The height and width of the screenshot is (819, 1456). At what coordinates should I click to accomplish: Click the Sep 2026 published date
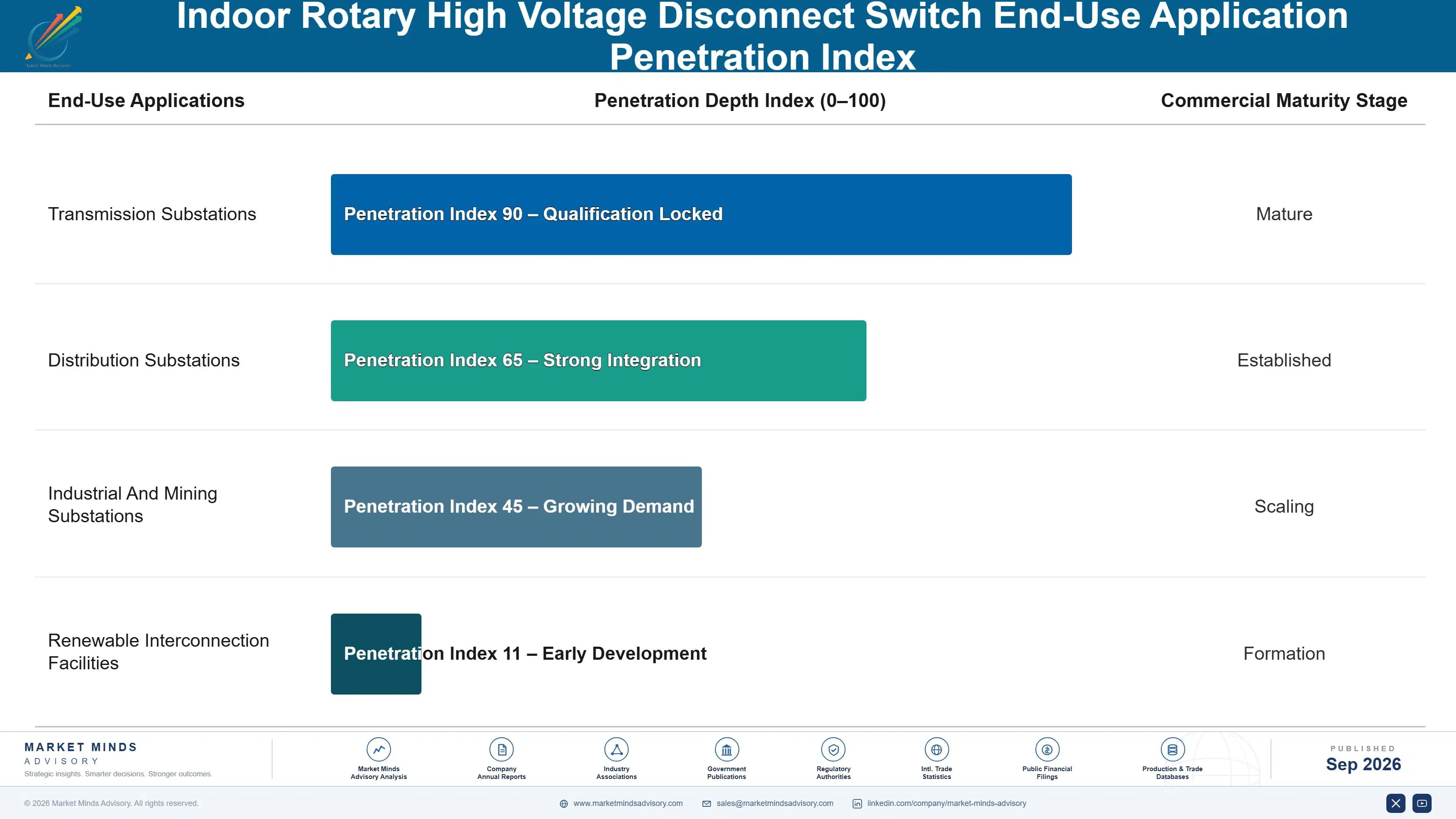pyautogui.click(x=1363, y=765)
